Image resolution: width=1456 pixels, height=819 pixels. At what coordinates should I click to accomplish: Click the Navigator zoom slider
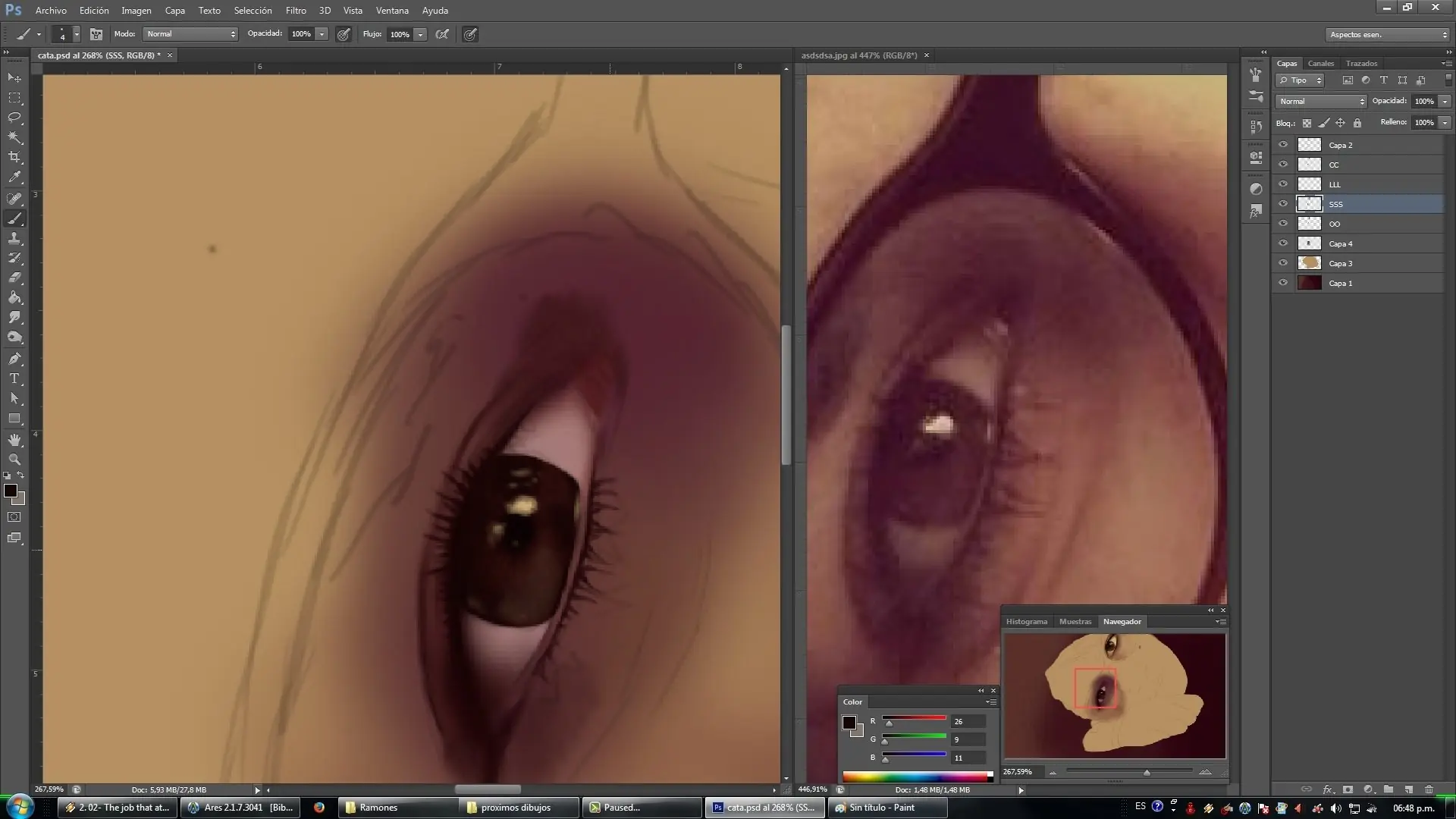point(1129,772)
